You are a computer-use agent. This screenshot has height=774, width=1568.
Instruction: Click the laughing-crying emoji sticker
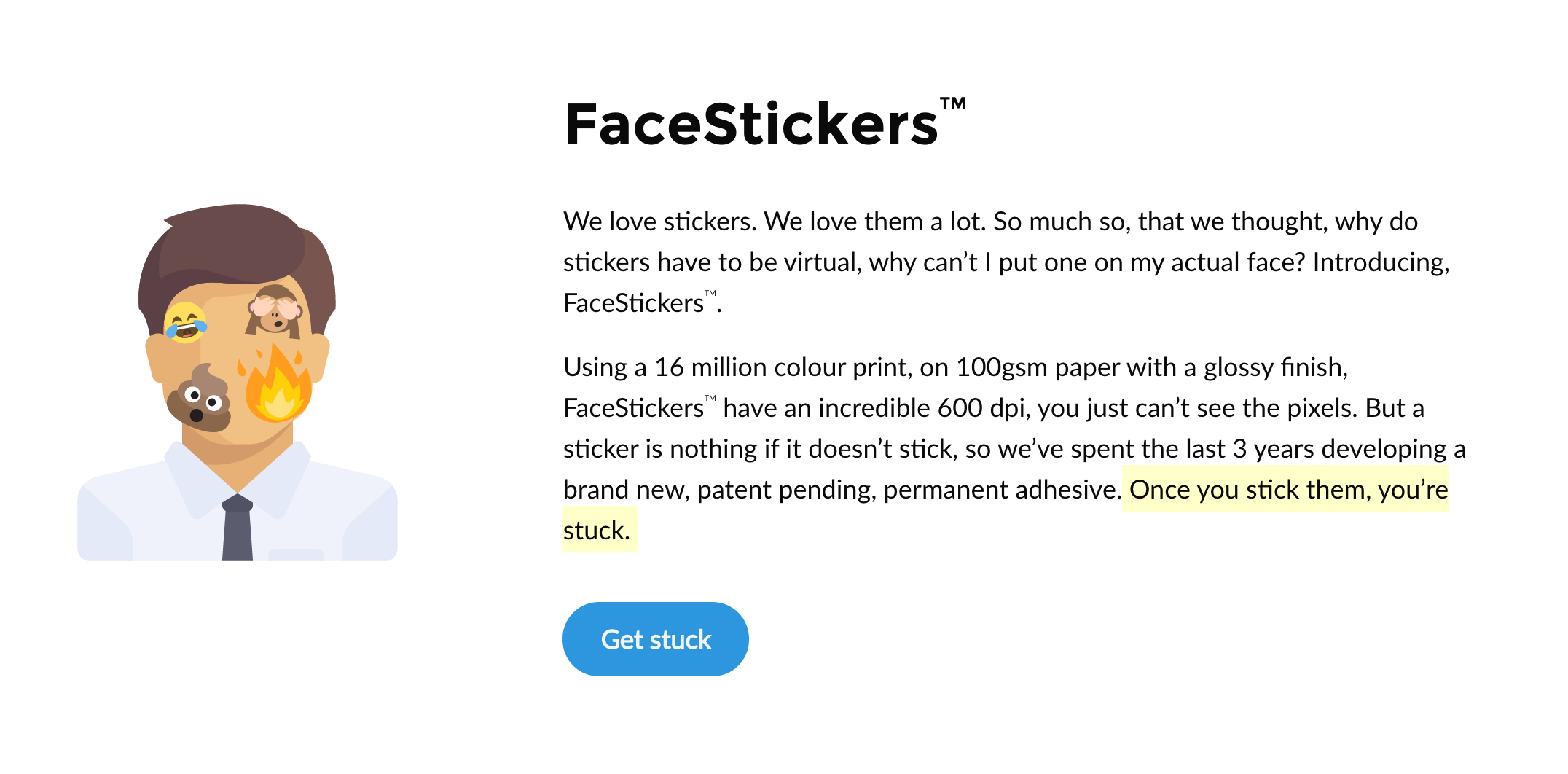pyautogui.click(x=185, y=322)
